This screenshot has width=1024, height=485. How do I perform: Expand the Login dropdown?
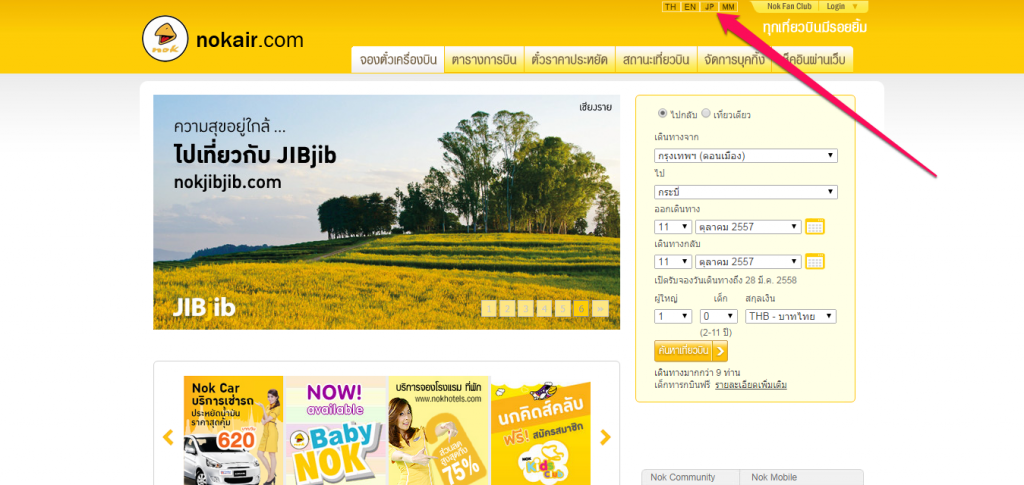coord(841,7)
